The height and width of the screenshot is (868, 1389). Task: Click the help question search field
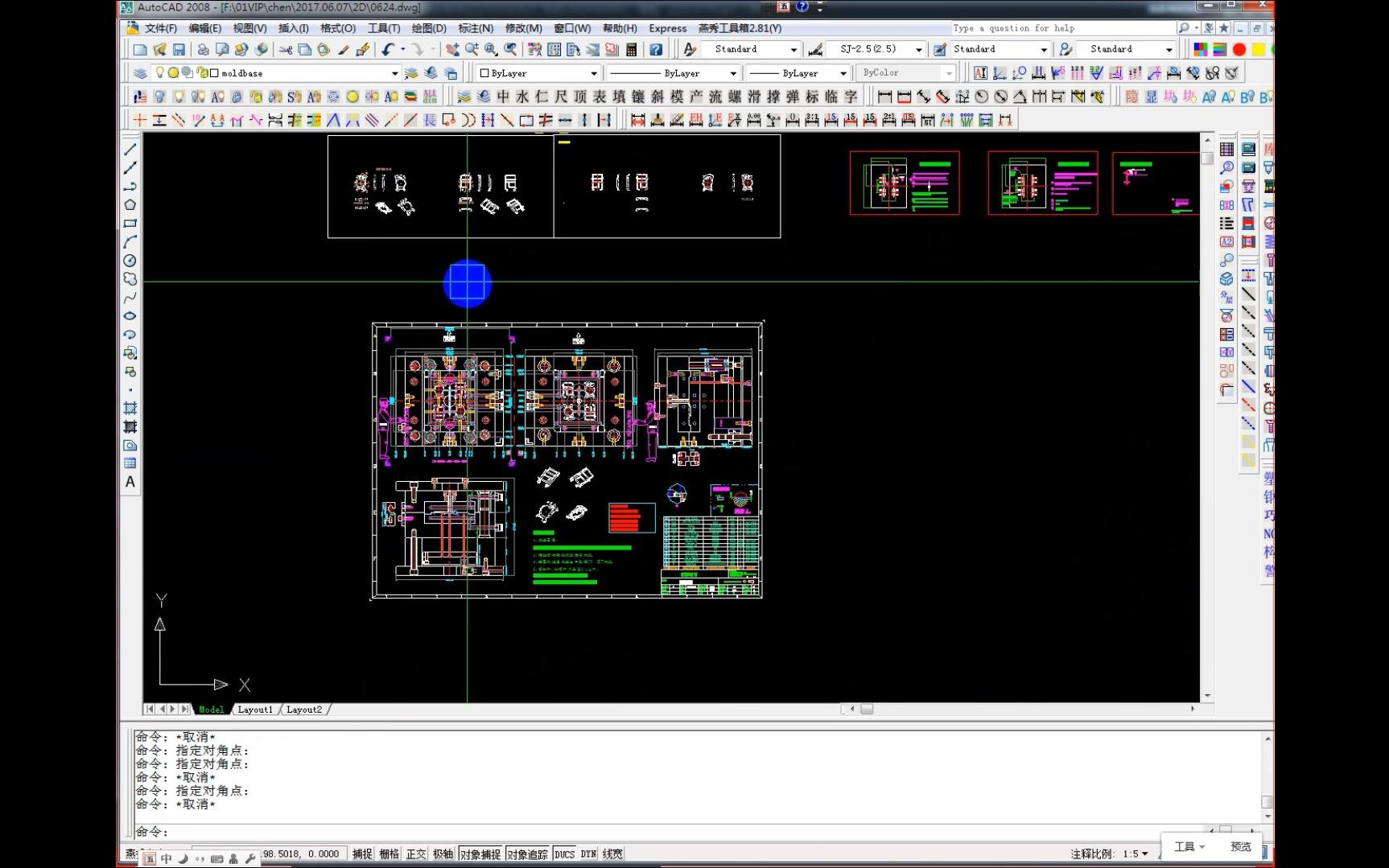1062,28
